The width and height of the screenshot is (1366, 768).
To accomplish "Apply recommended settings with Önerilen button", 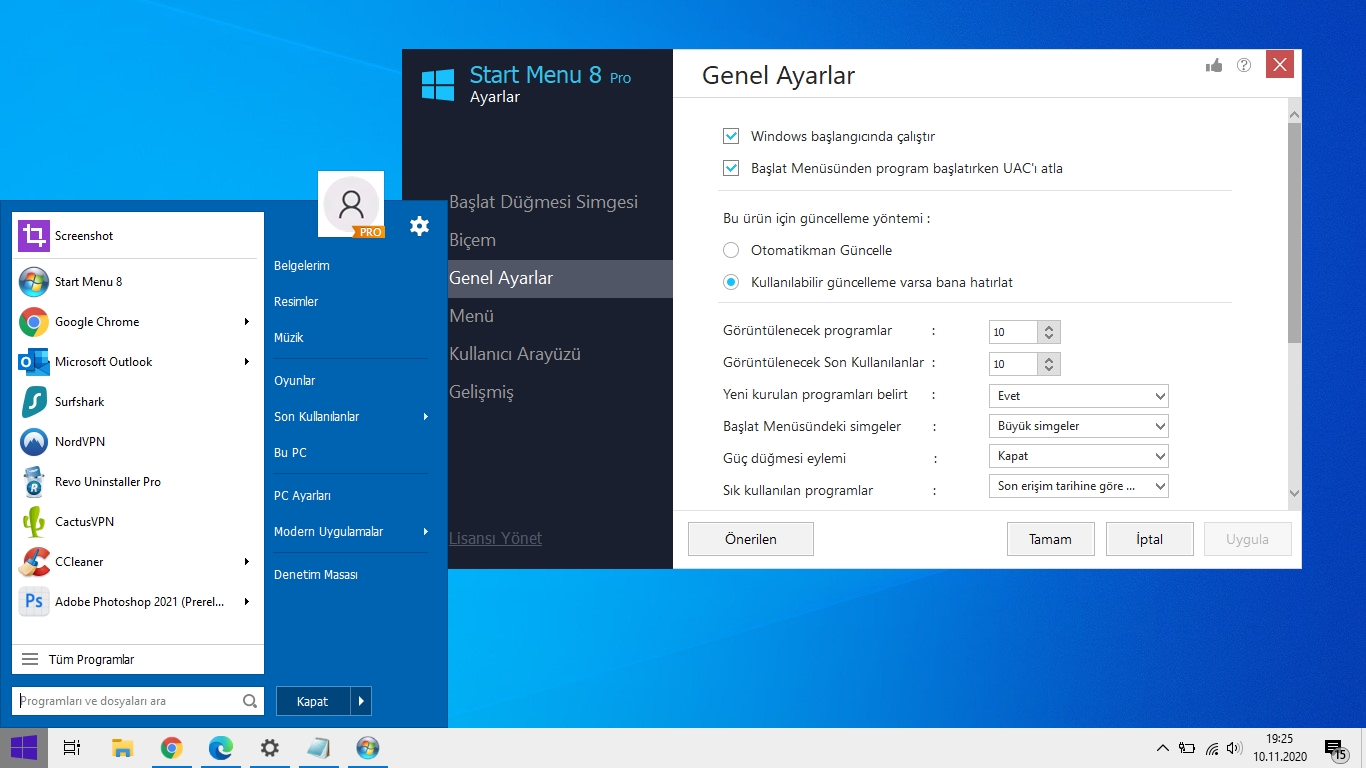I will click(x=750, y=538).
